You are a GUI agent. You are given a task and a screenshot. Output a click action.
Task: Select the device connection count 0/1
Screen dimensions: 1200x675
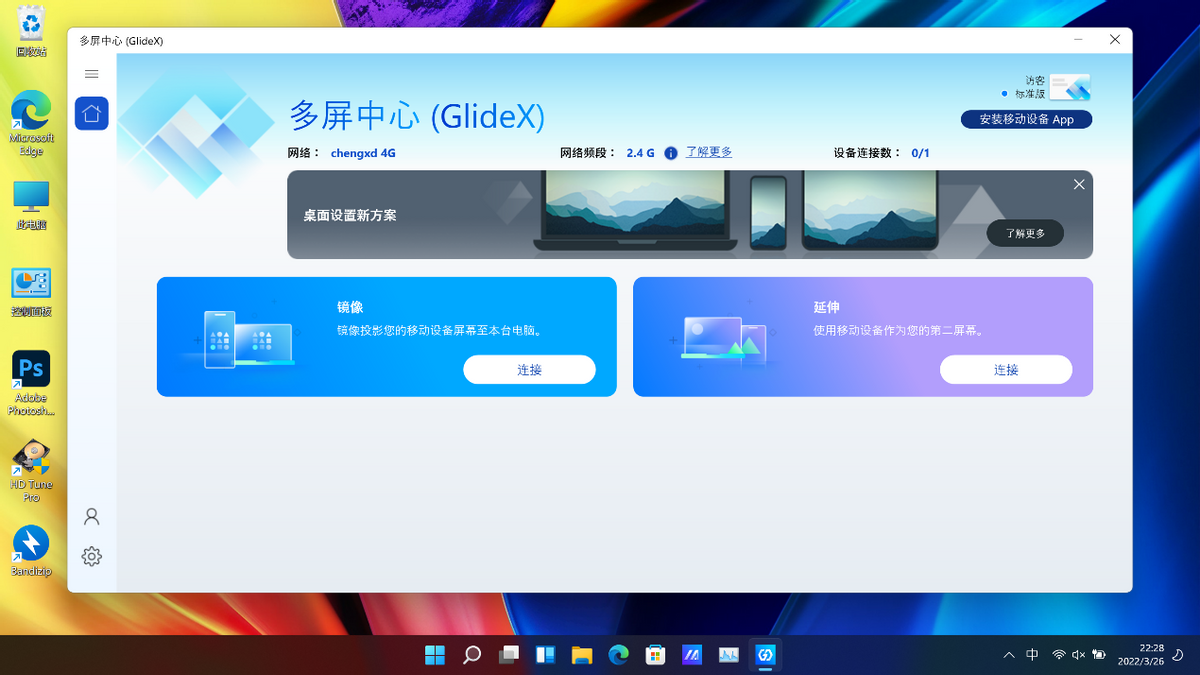pos(920,153)
